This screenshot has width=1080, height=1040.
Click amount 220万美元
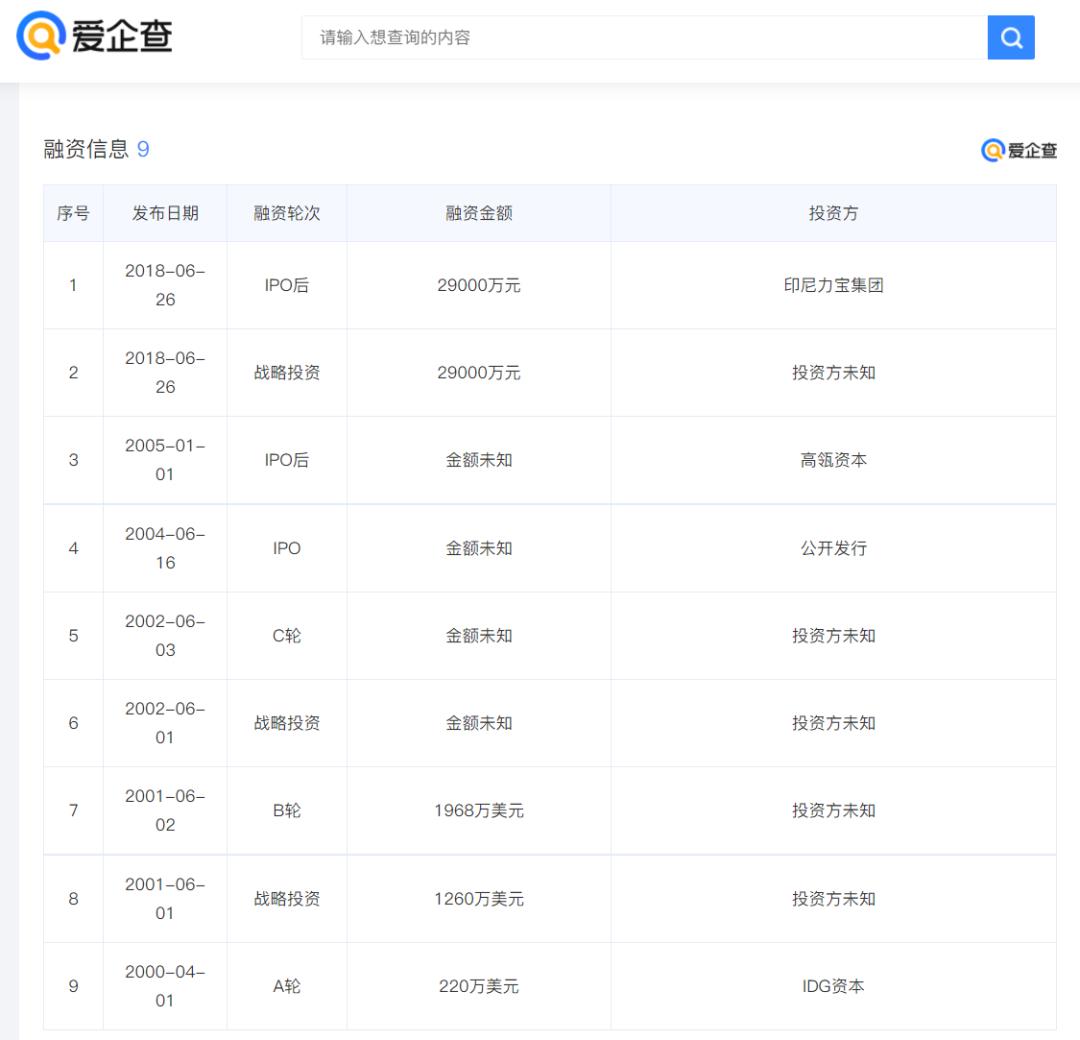point(479,986)
